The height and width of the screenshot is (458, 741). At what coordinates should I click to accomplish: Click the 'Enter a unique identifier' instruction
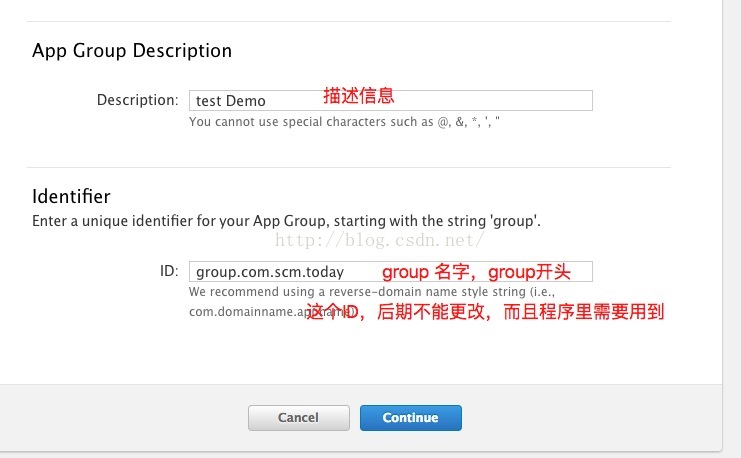tap(286, 221)
